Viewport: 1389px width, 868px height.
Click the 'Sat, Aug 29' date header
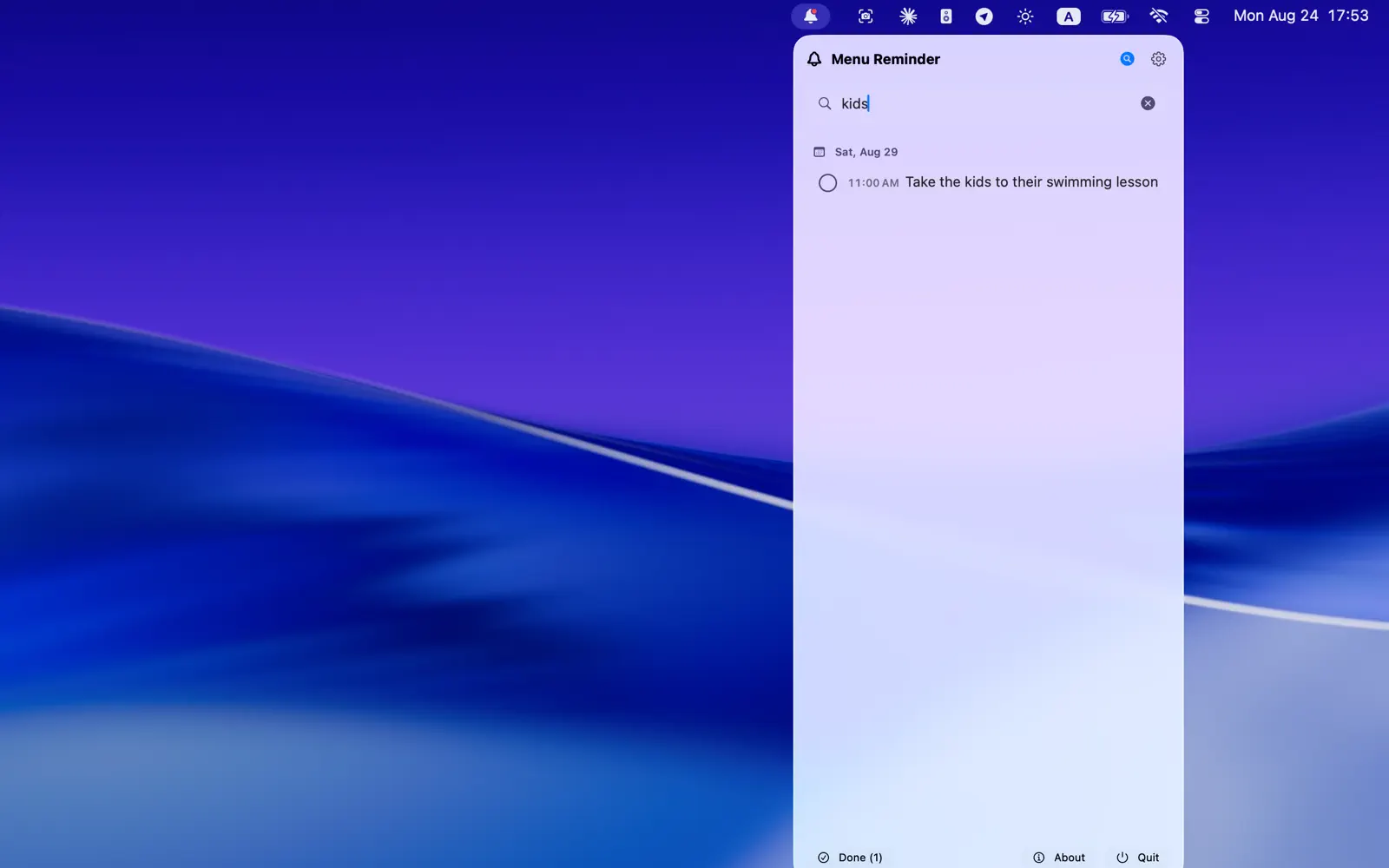866,152
